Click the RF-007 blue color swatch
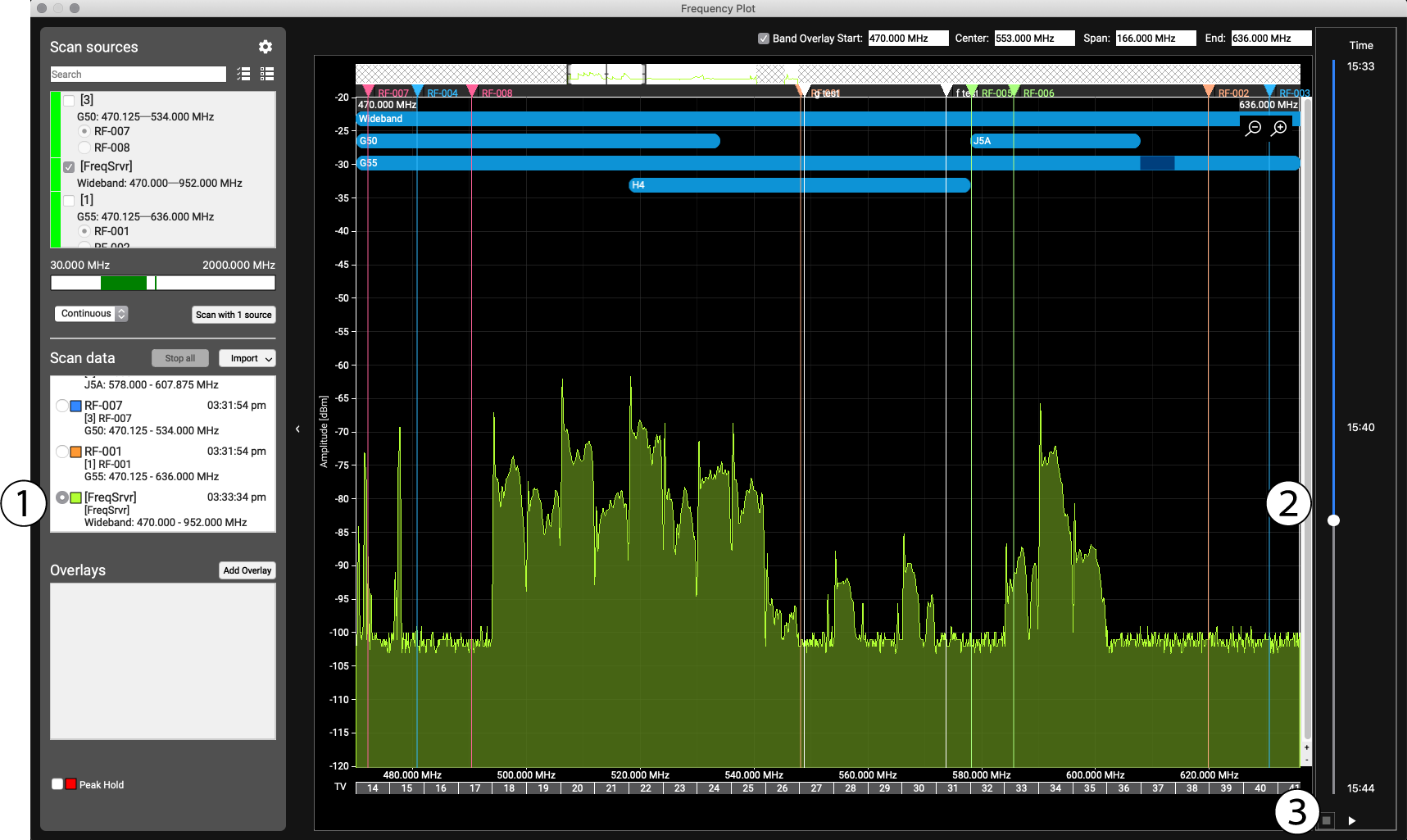The image size is (1407, 840). (75, 406)
